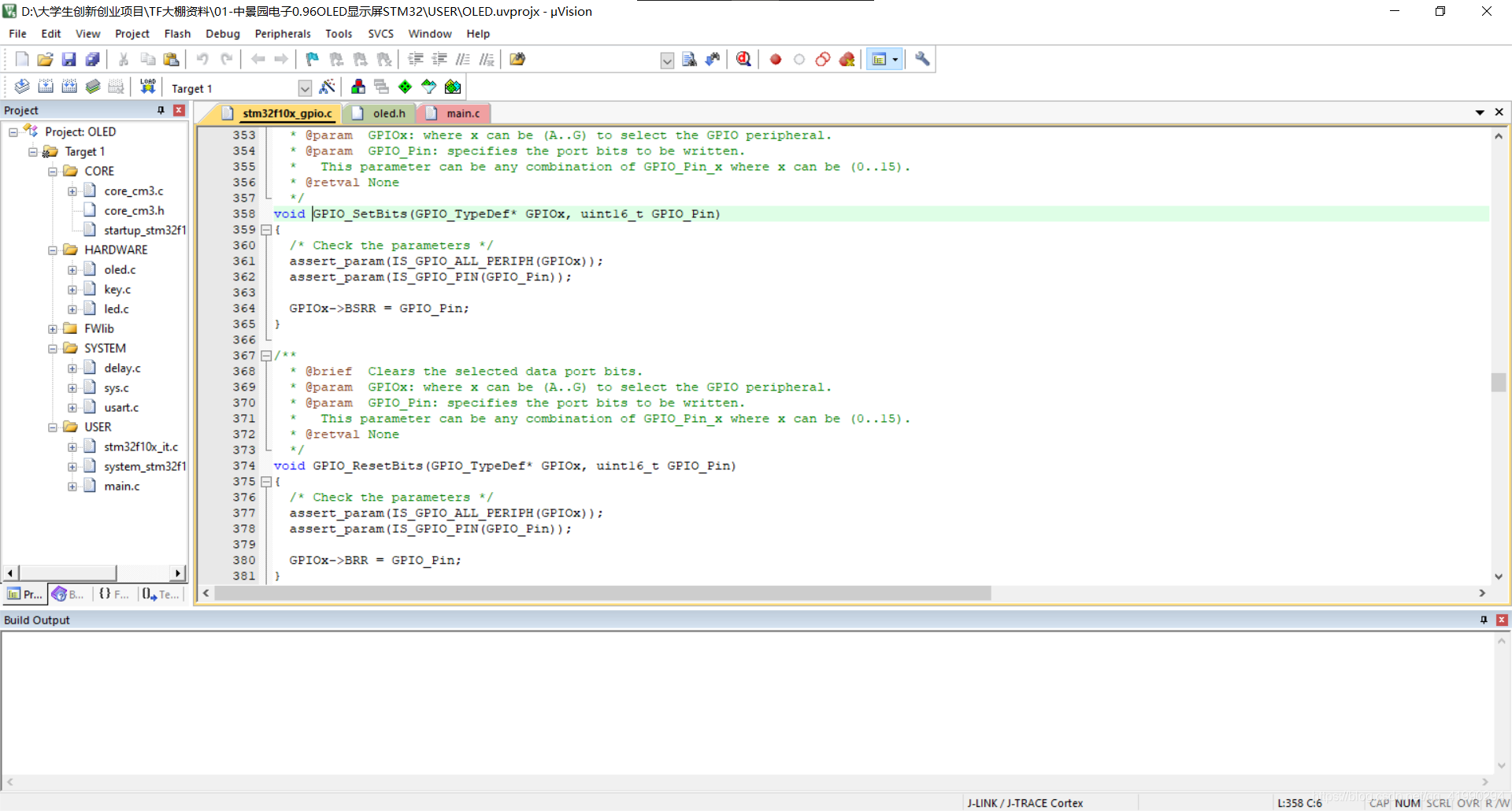Open the Project menu

(x=132, y=34)
